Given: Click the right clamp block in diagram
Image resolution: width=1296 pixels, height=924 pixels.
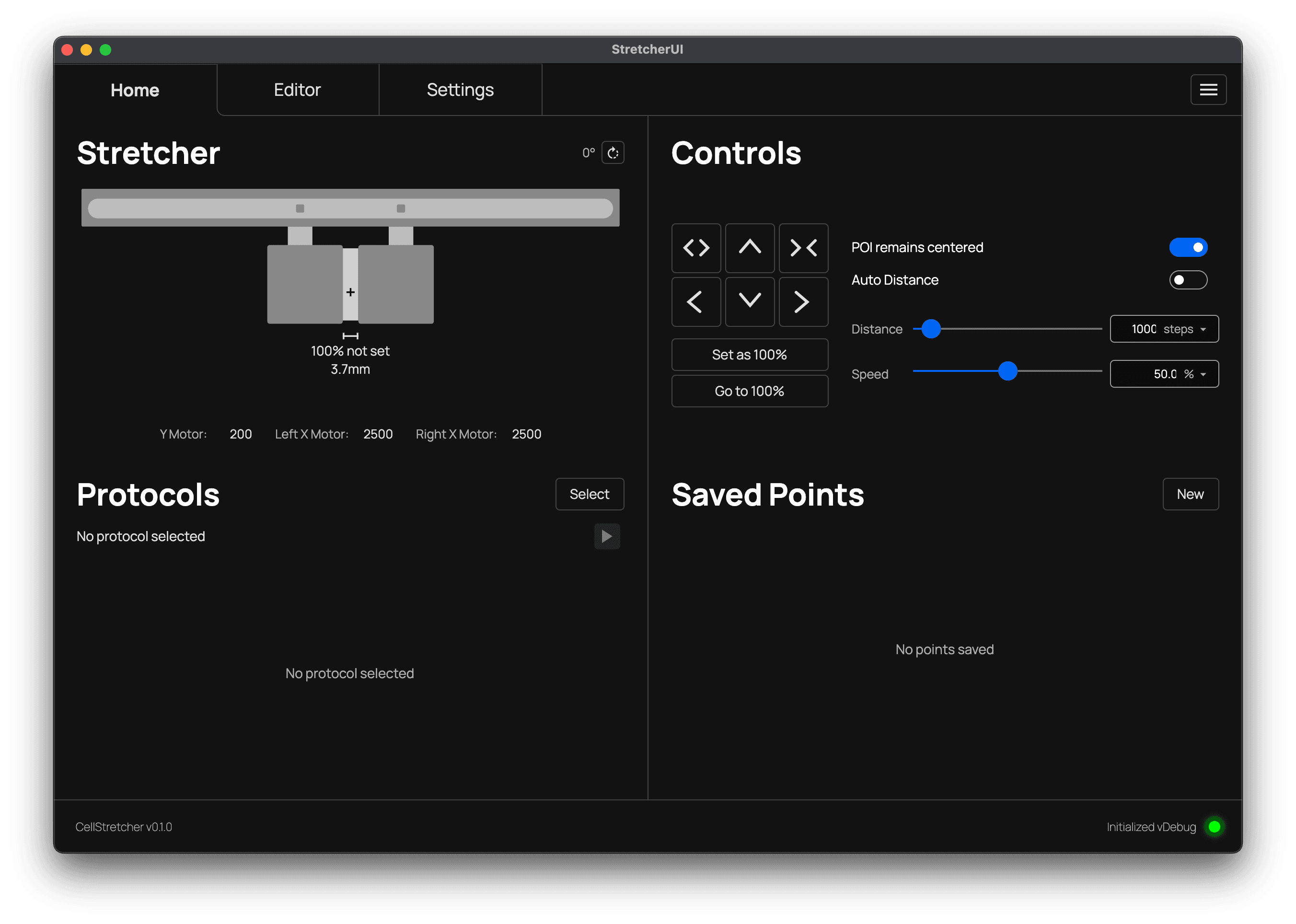Looking at the screenshot, I should click(396, 284).
